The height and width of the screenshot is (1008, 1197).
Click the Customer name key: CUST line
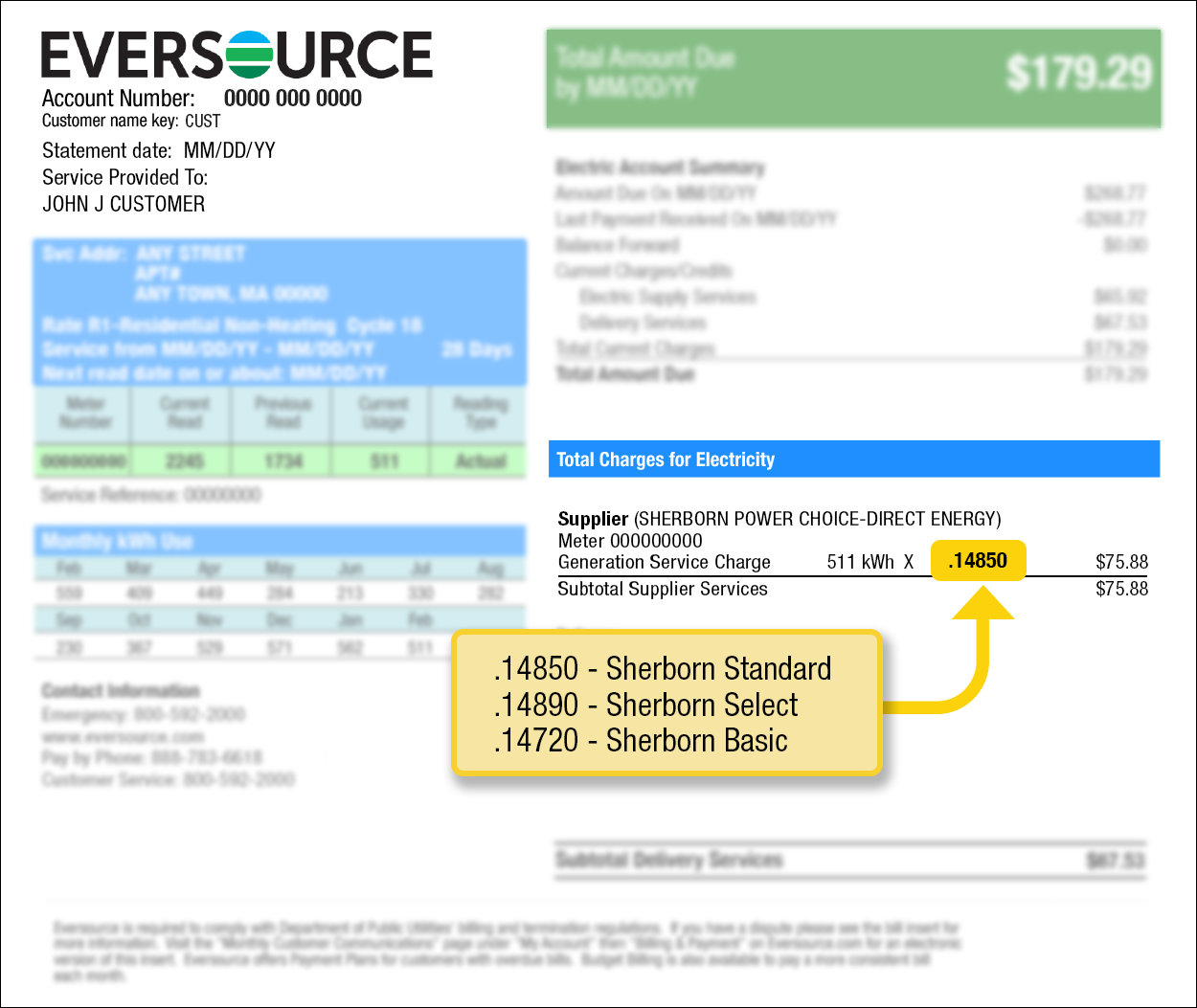(131, 121)
